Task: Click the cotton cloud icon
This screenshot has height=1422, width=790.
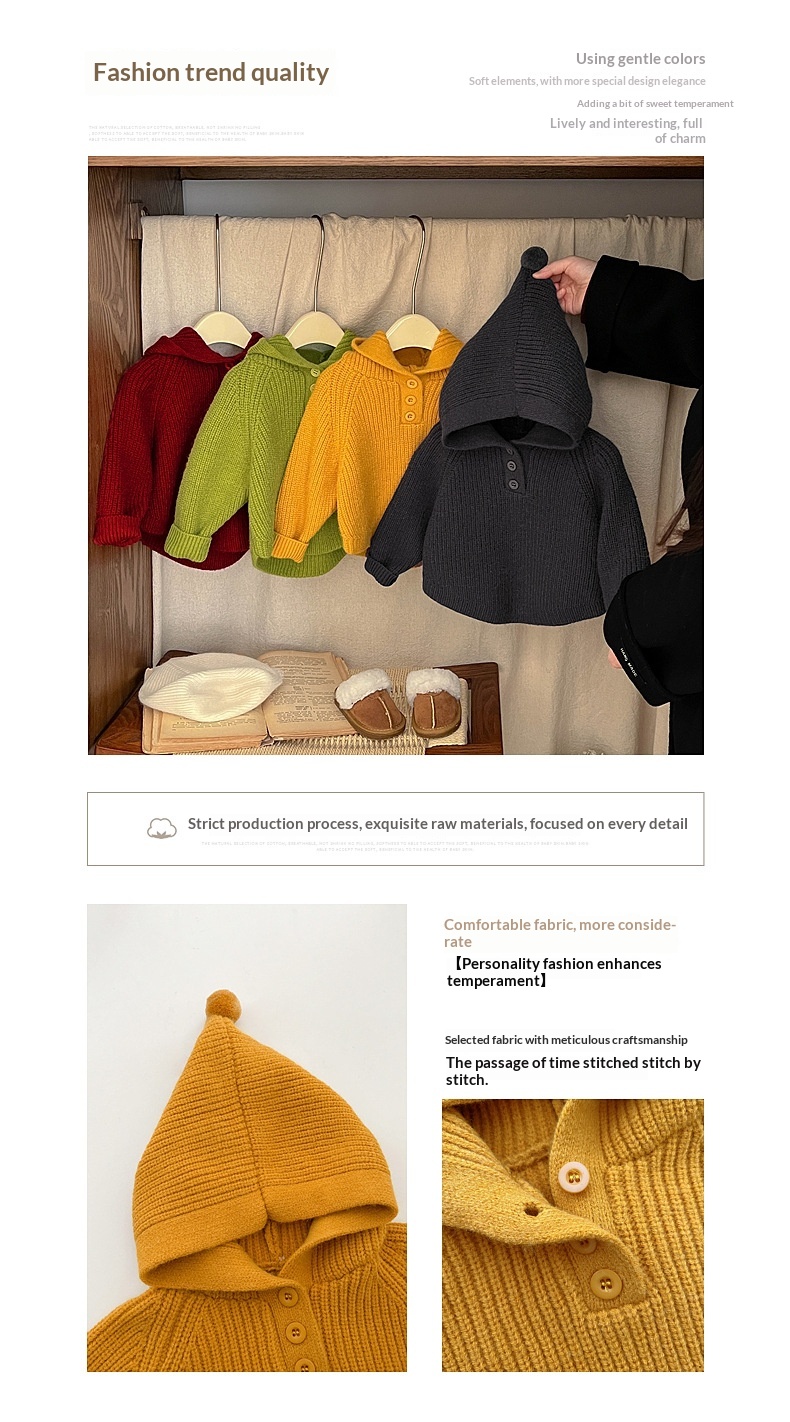Action: coord(162,828)
